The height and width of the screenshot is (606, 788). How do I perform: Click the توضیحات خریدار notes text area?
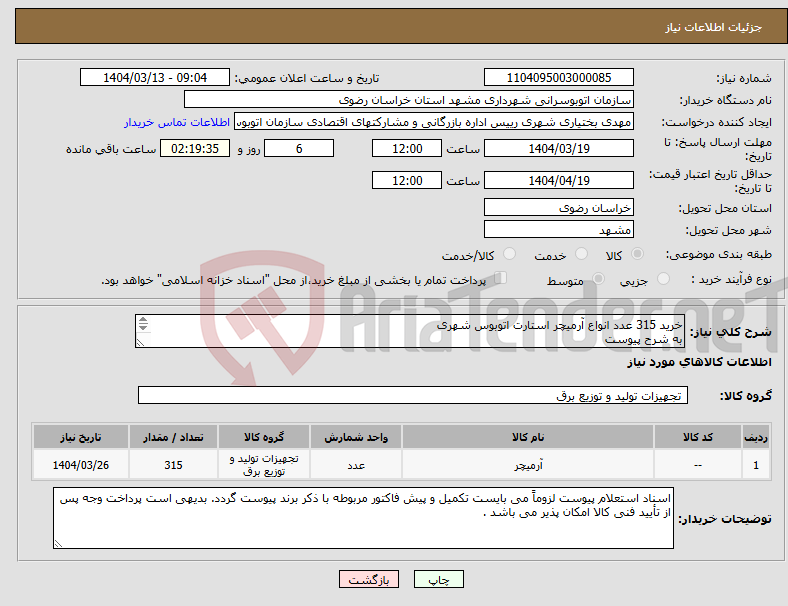[x=363, y=518]
